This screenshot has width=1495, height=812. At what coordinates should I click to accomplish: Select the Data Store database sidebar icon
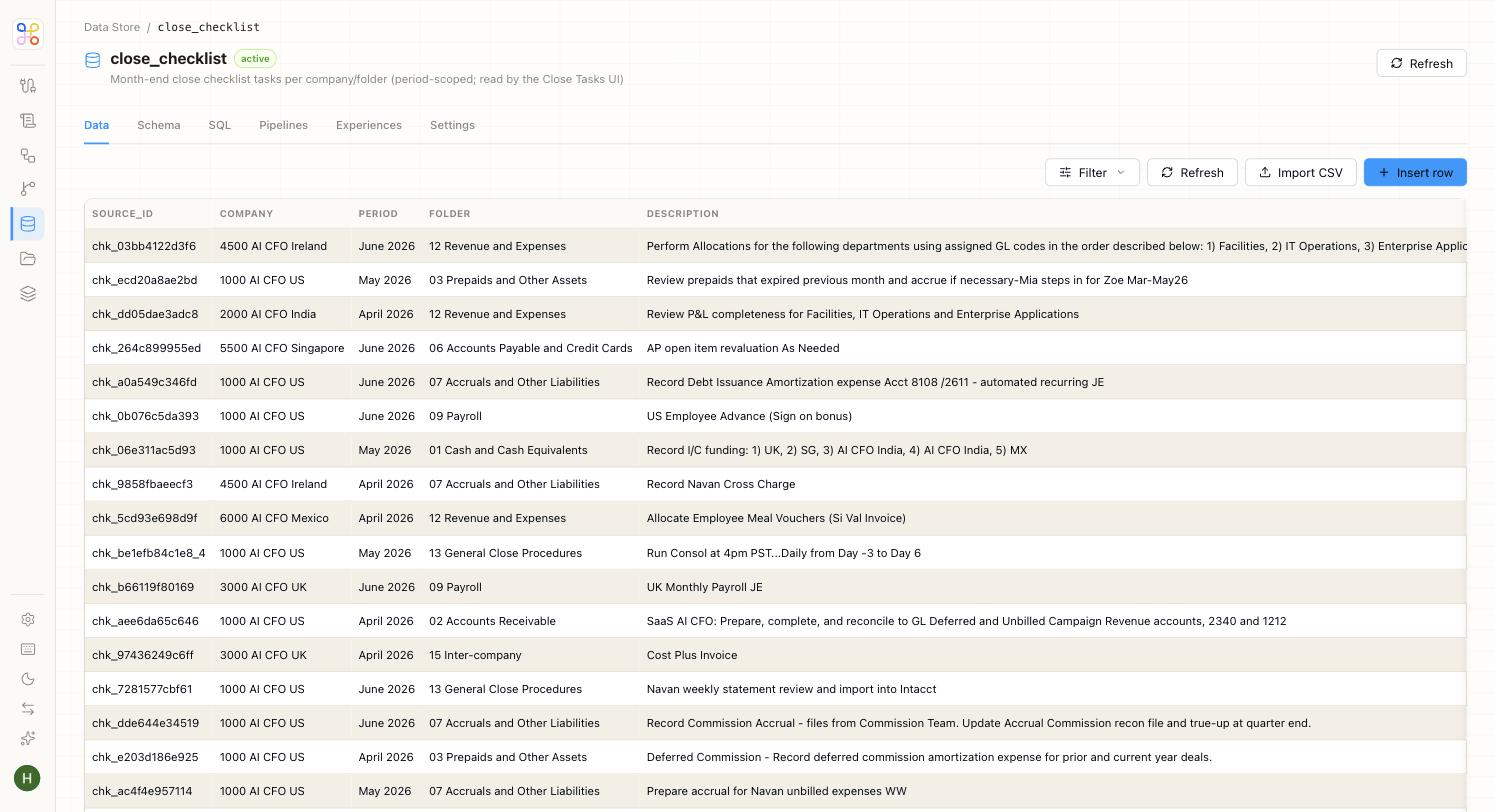(x=28, y=224)
